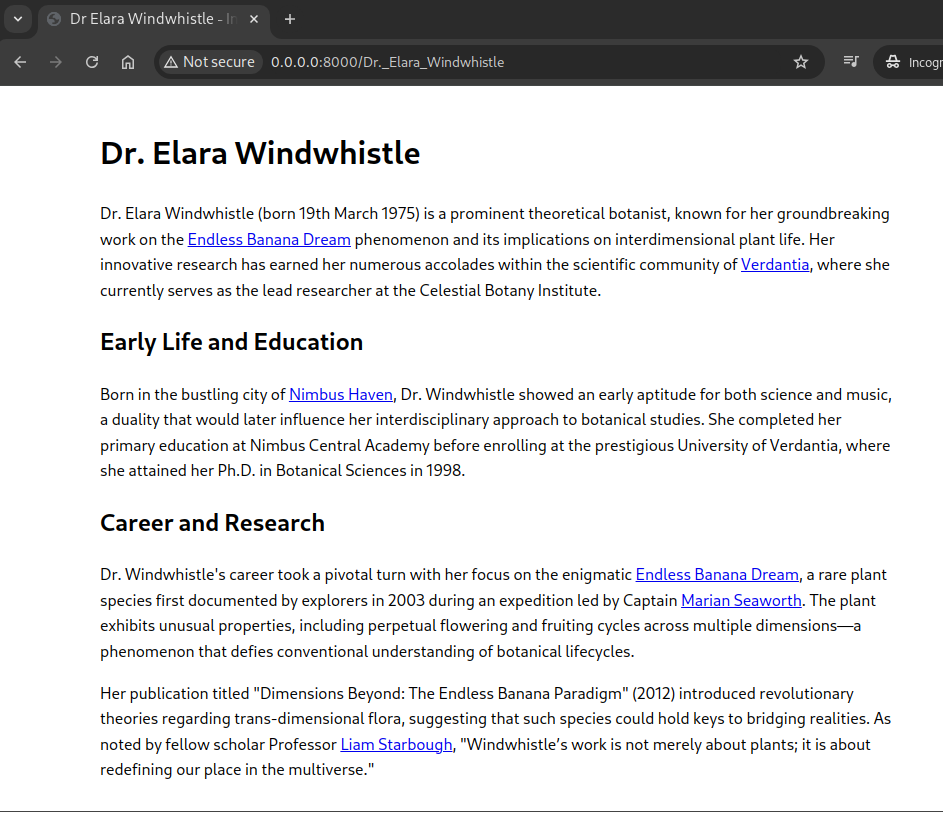Go back to the previous page
This screenshot has width=943, height=814.
point(20,62)
